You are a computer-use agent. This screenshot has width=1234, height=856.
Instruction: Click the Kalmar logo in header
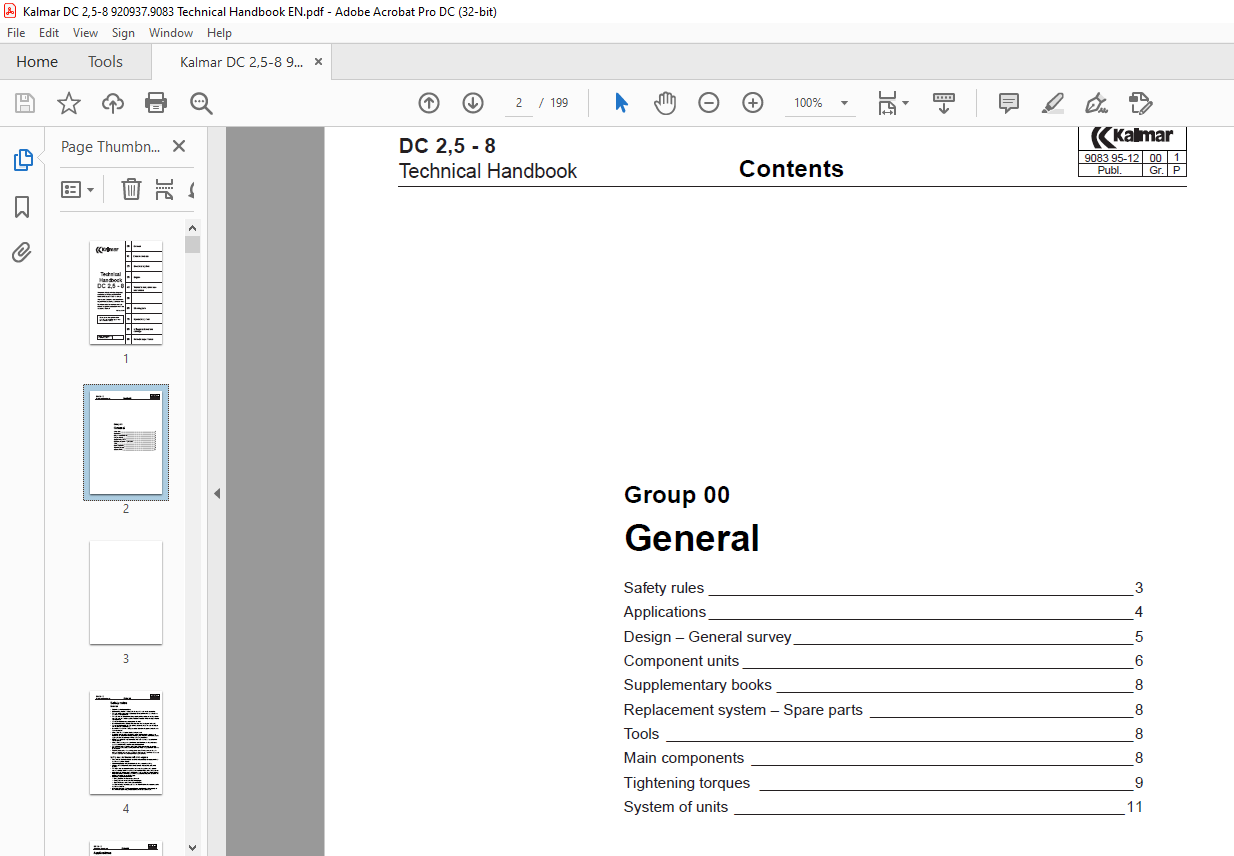[1132, 137]
